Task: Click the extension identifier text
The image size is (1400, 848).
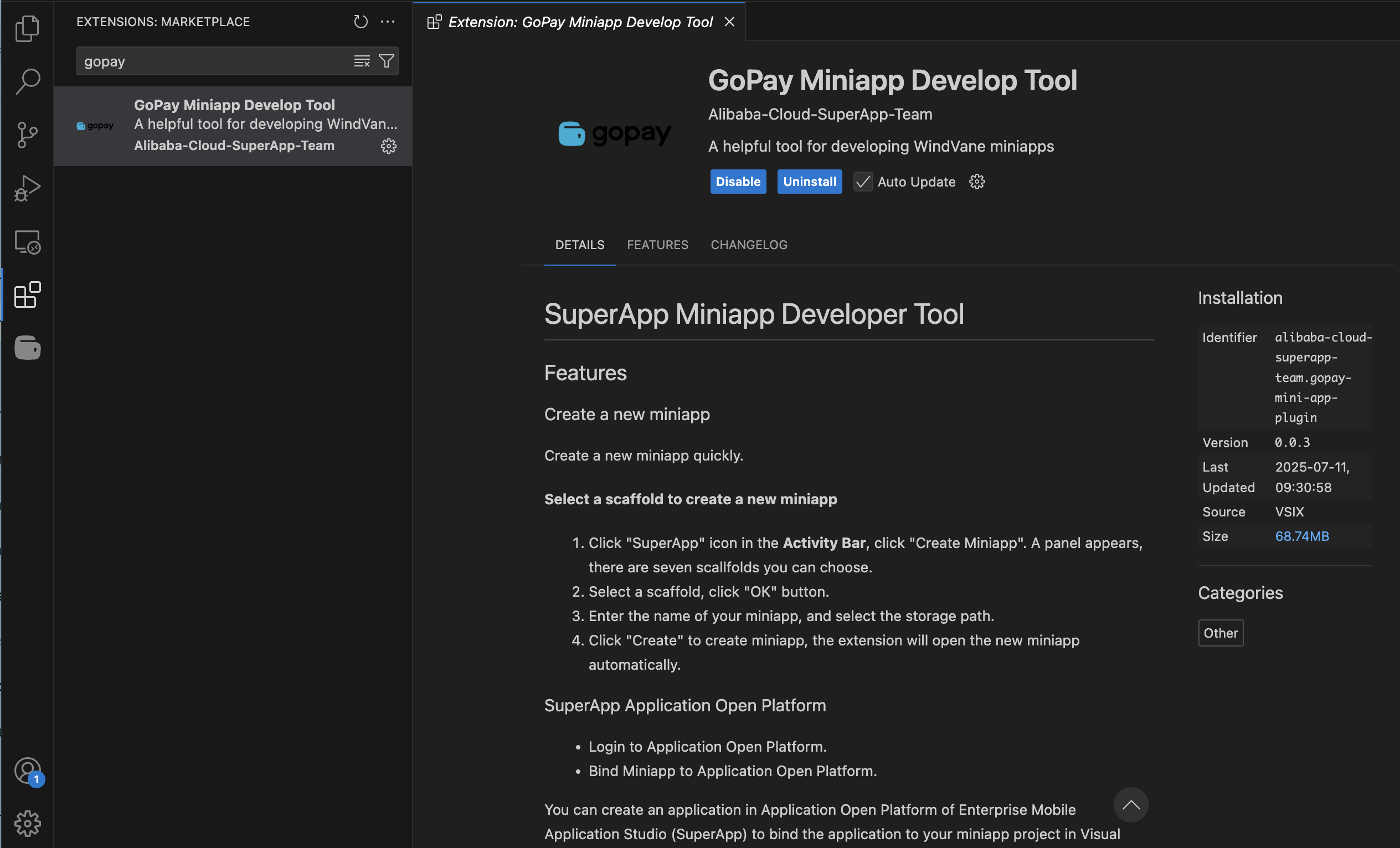Action: point(1322,377)
